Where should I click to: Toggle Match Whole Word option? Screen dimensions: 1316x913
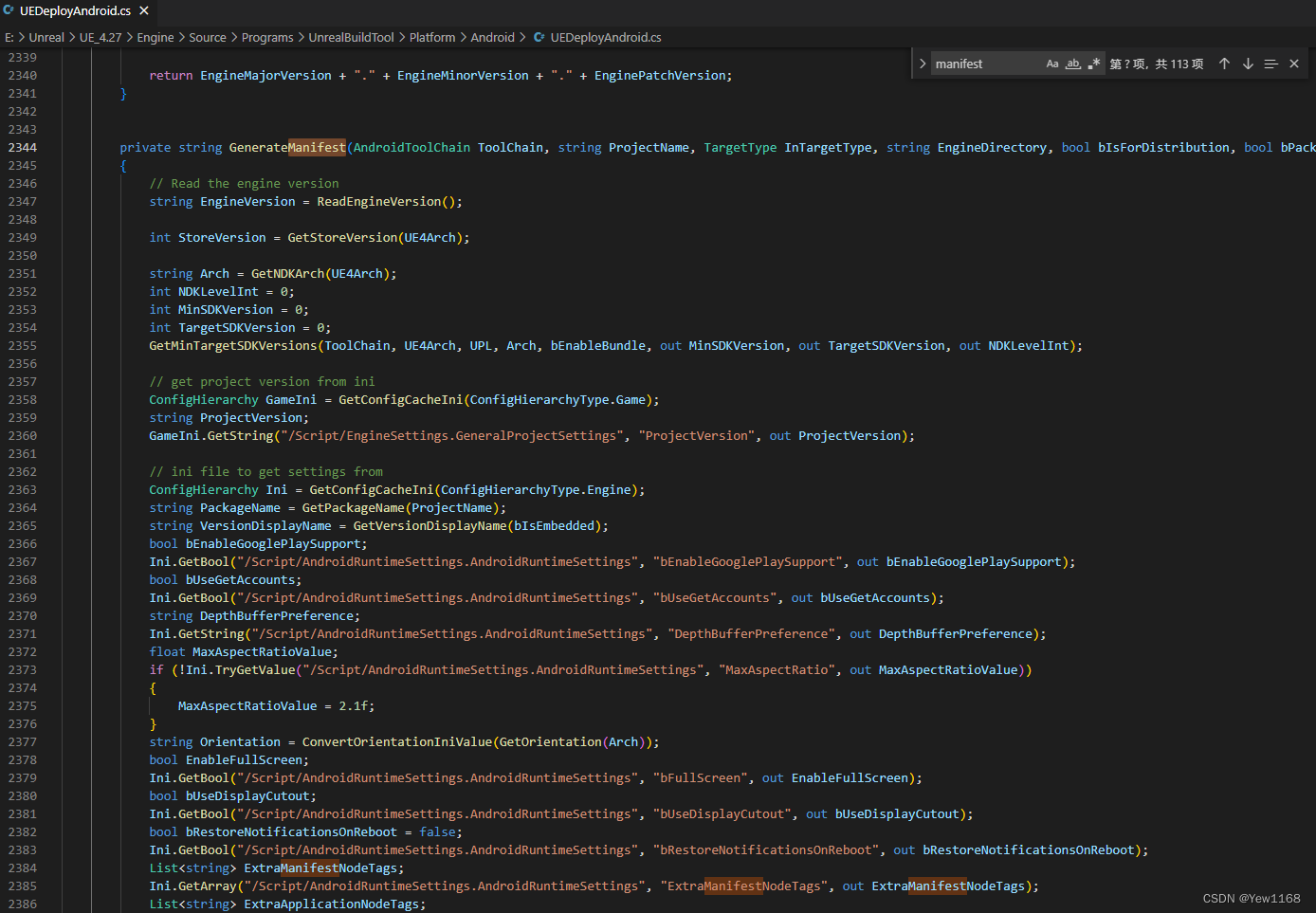[1073, 64]
